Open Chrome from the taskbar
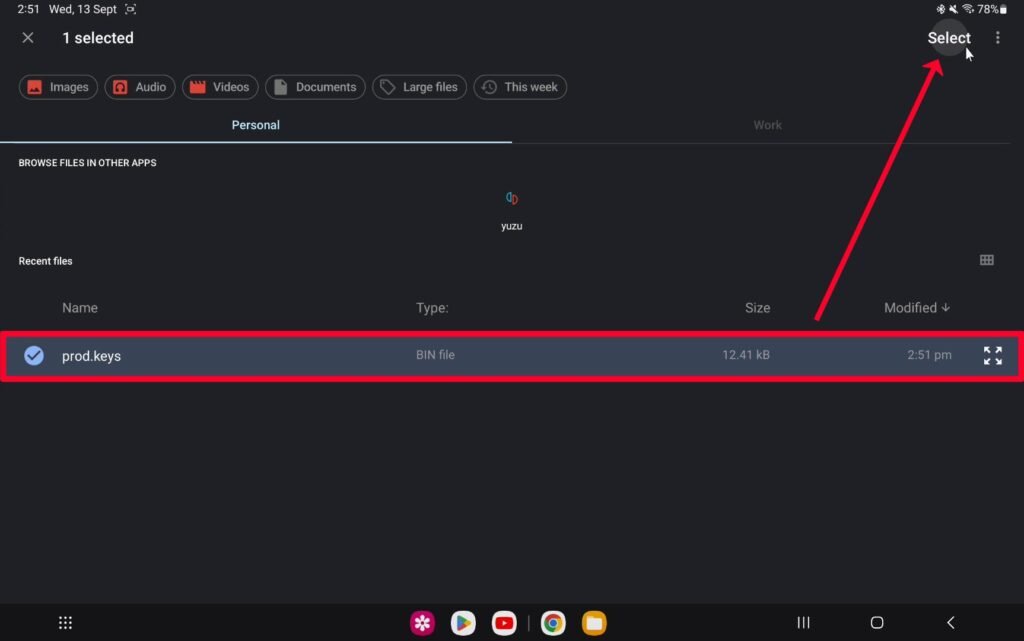 [x=552, y=623]
